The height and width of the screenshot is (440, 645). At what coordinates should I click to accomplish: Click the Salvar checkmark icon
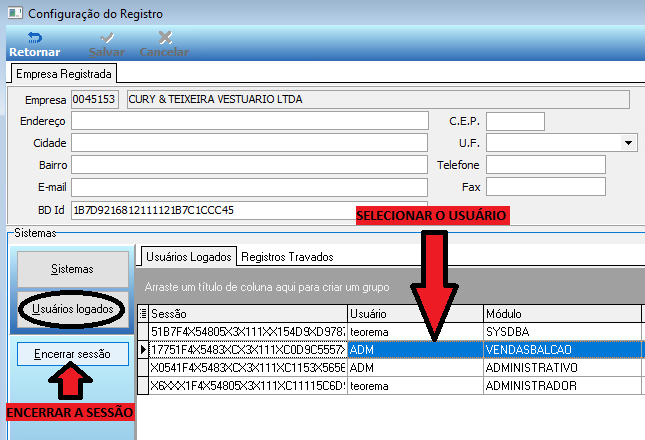[107, 38]
